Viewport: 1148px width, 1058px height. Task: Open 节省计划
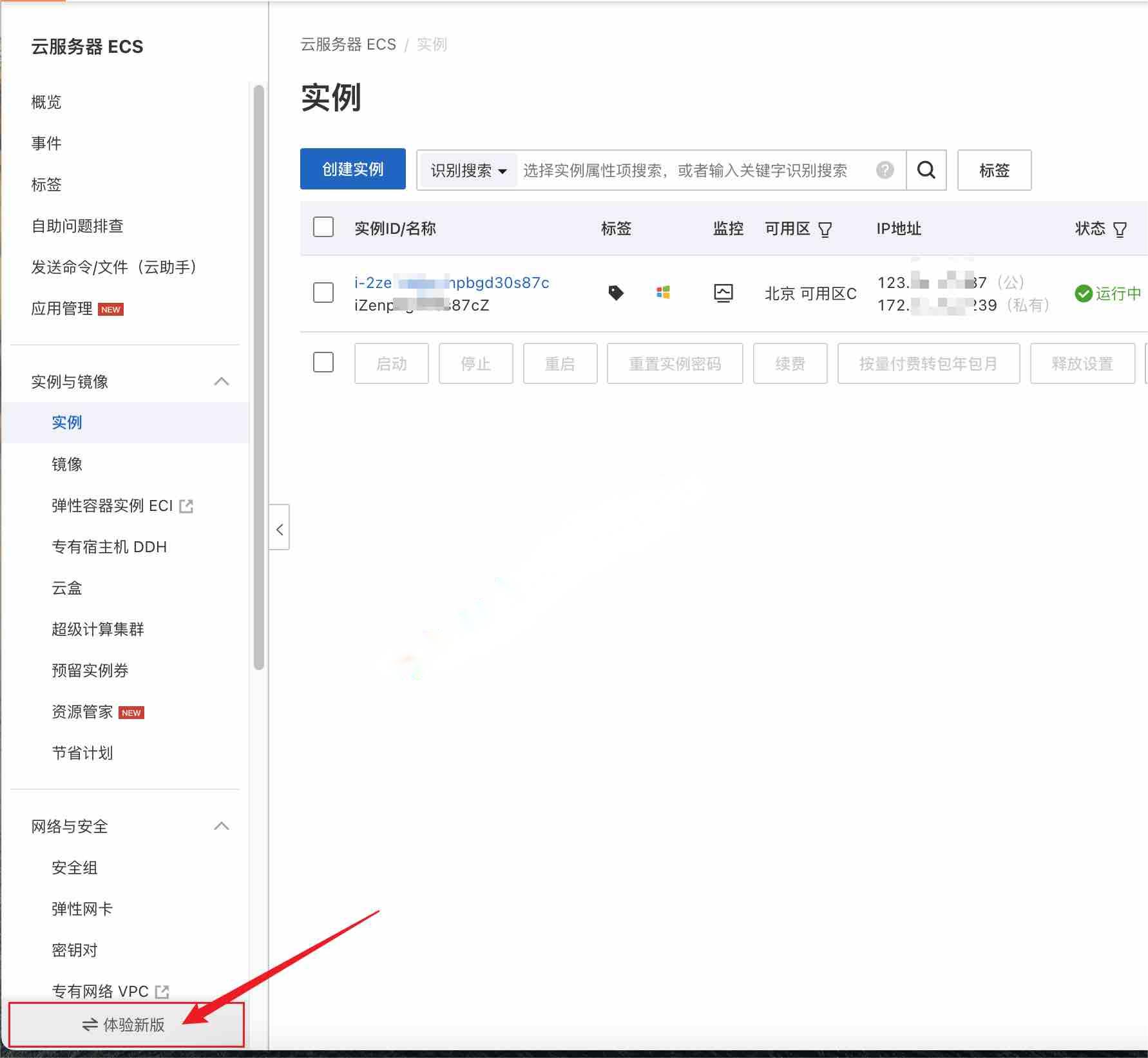pos(82,753)
